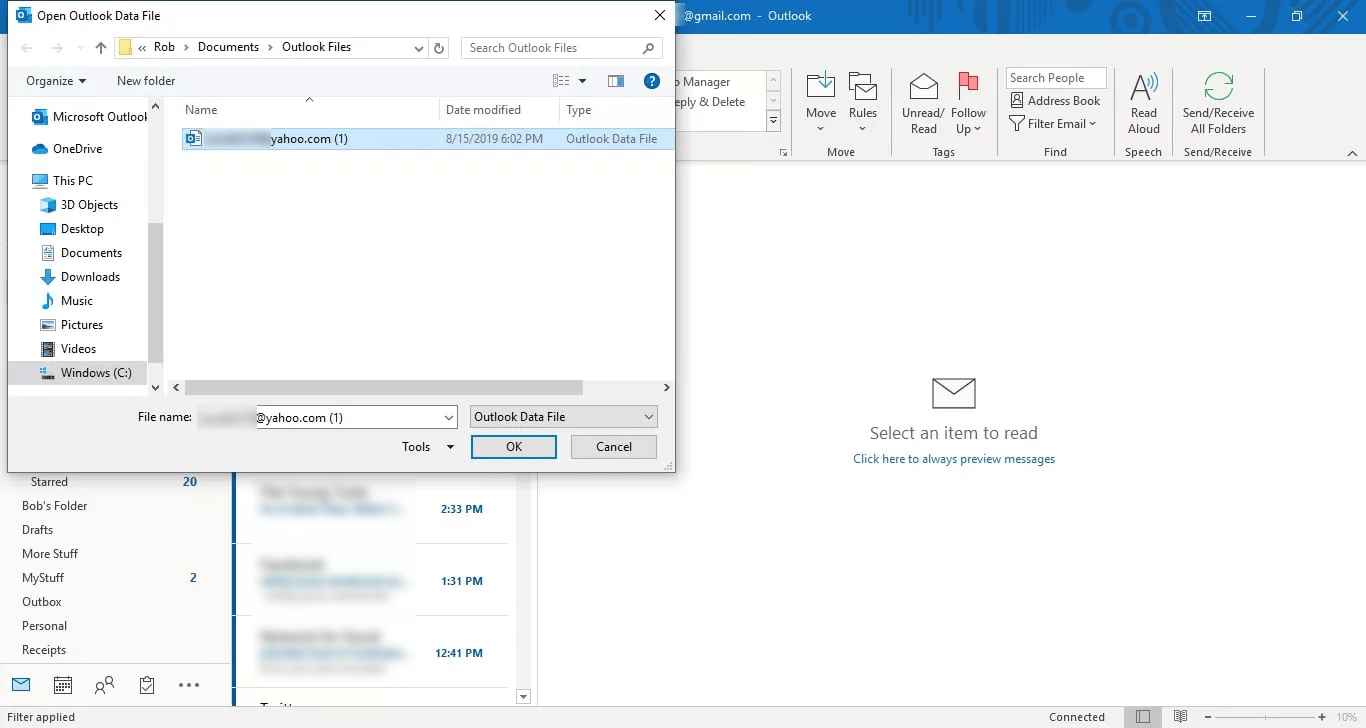This screenshot has height=728, width=1366.
Task: Click the file list horizontal scrollbar
Action: click(x=384, y=387)
